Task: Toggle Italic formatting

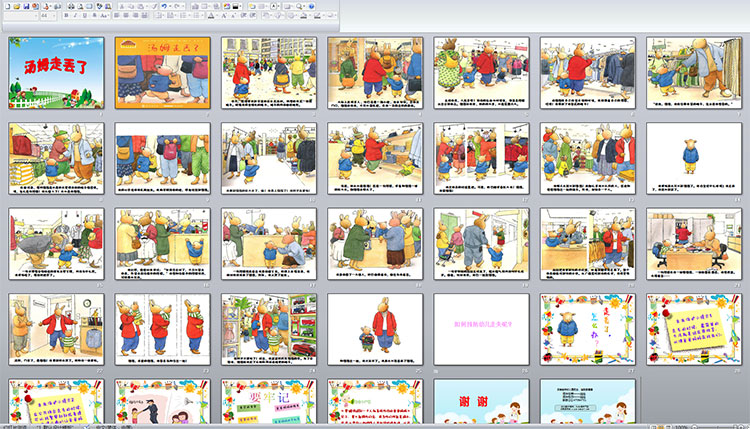Action: tap(75, 16)
